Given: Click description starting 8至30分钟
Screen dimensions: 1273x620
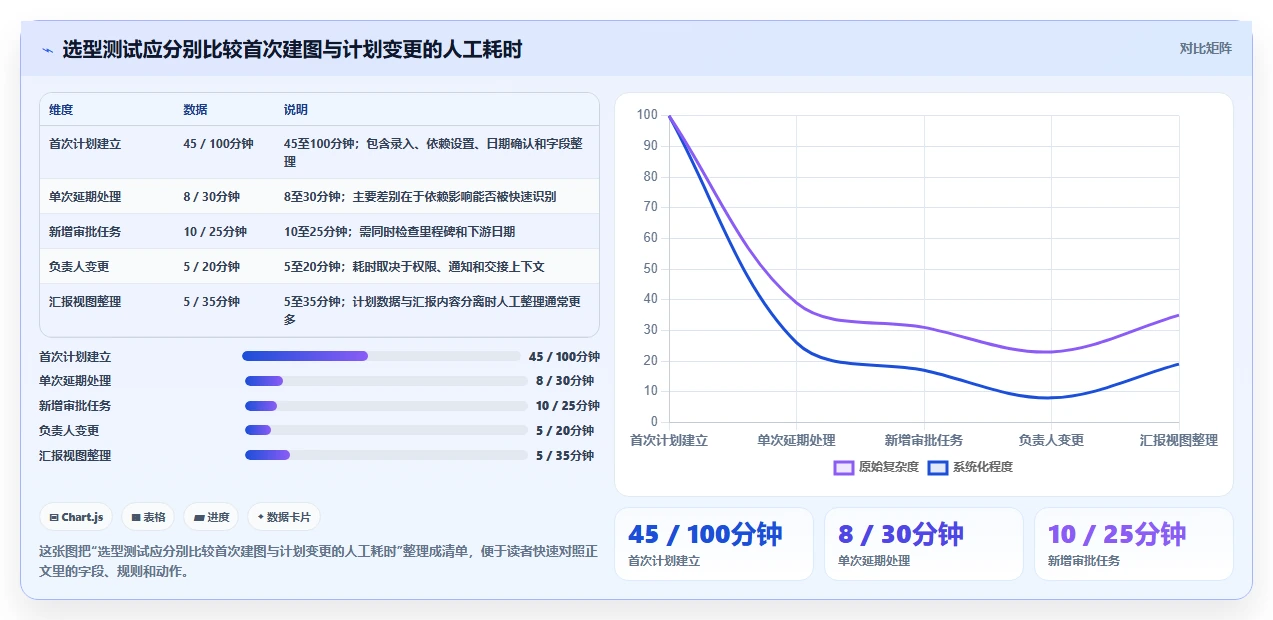Looking at the screenshot, I should tap(420, 197).
